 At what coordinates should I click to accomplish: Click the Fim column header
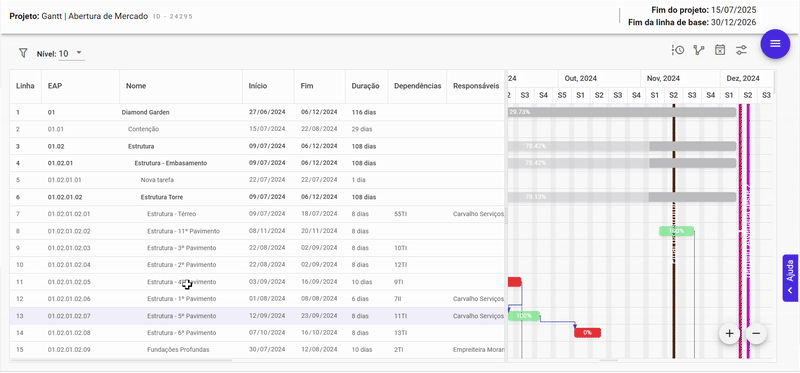(320, 86)
